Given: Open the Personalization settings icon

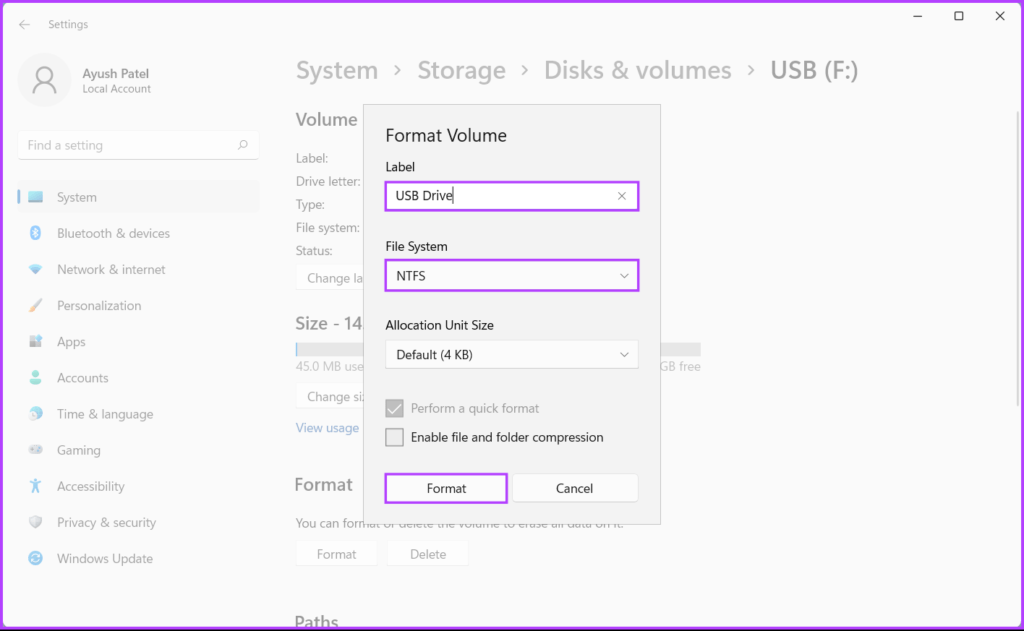Looking at the screenshot, I should [x=33, y=305].
